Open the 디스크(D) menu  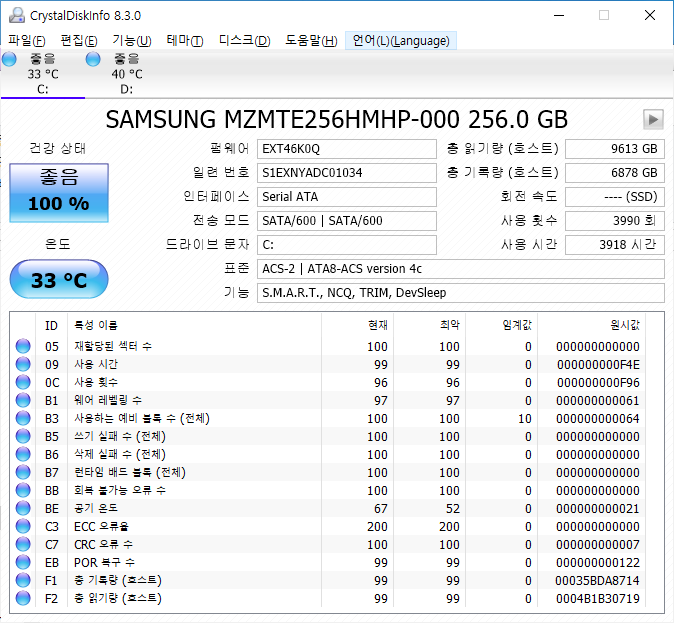tap(244, 41)
